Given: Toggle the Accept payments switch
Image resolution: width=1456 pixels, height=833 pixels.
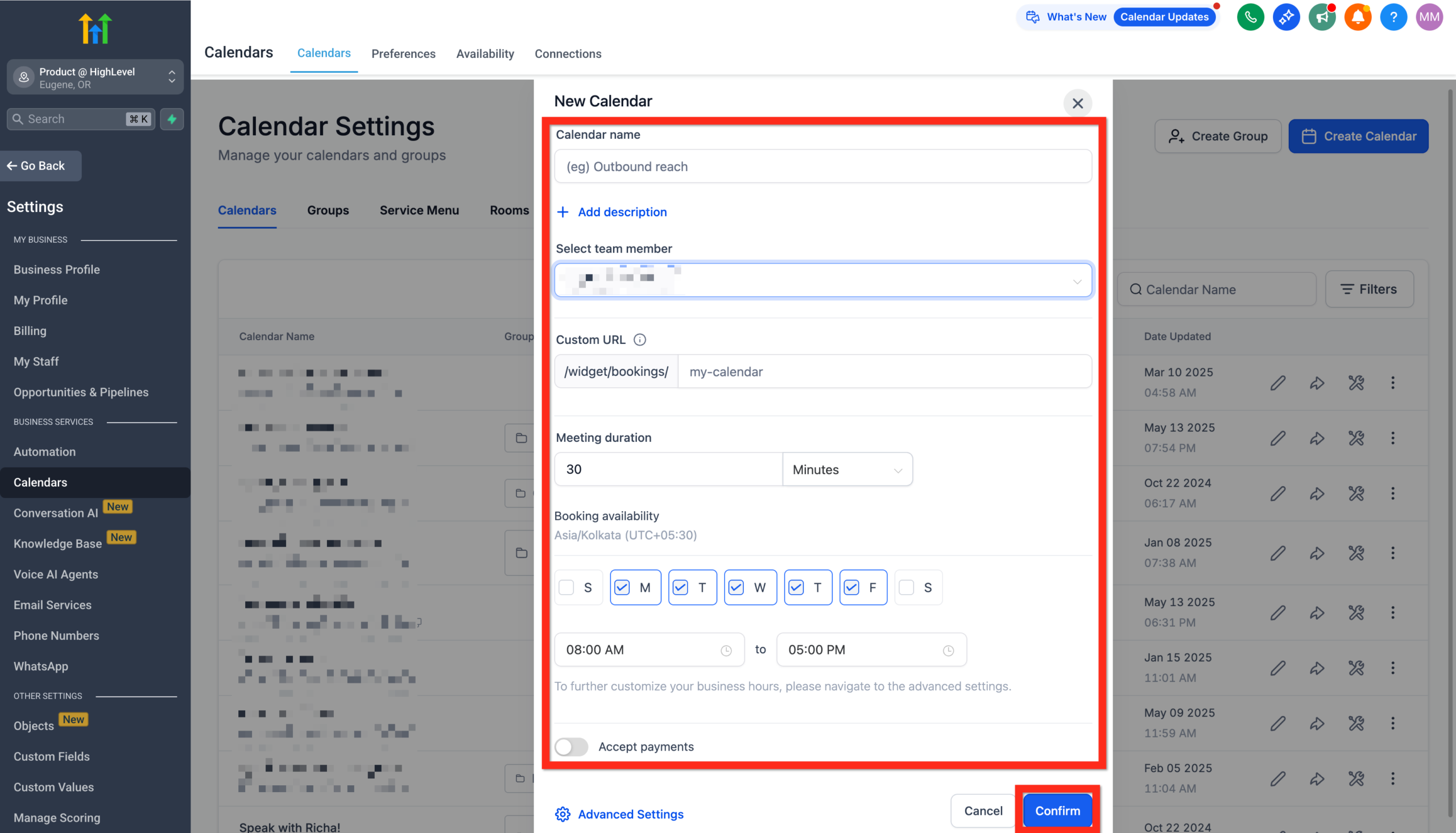Looking at the screenshot, I should point(570,747).
